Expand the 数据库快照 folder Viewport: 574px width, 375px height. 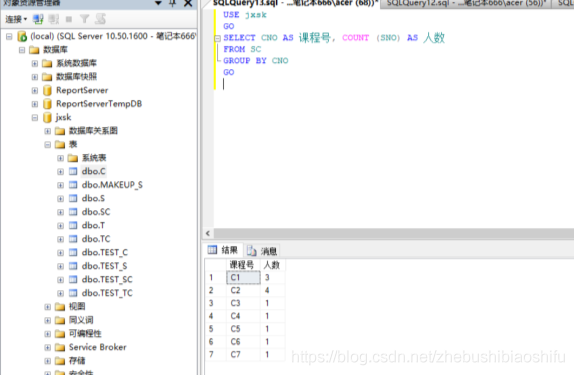(x=35, y=77)
